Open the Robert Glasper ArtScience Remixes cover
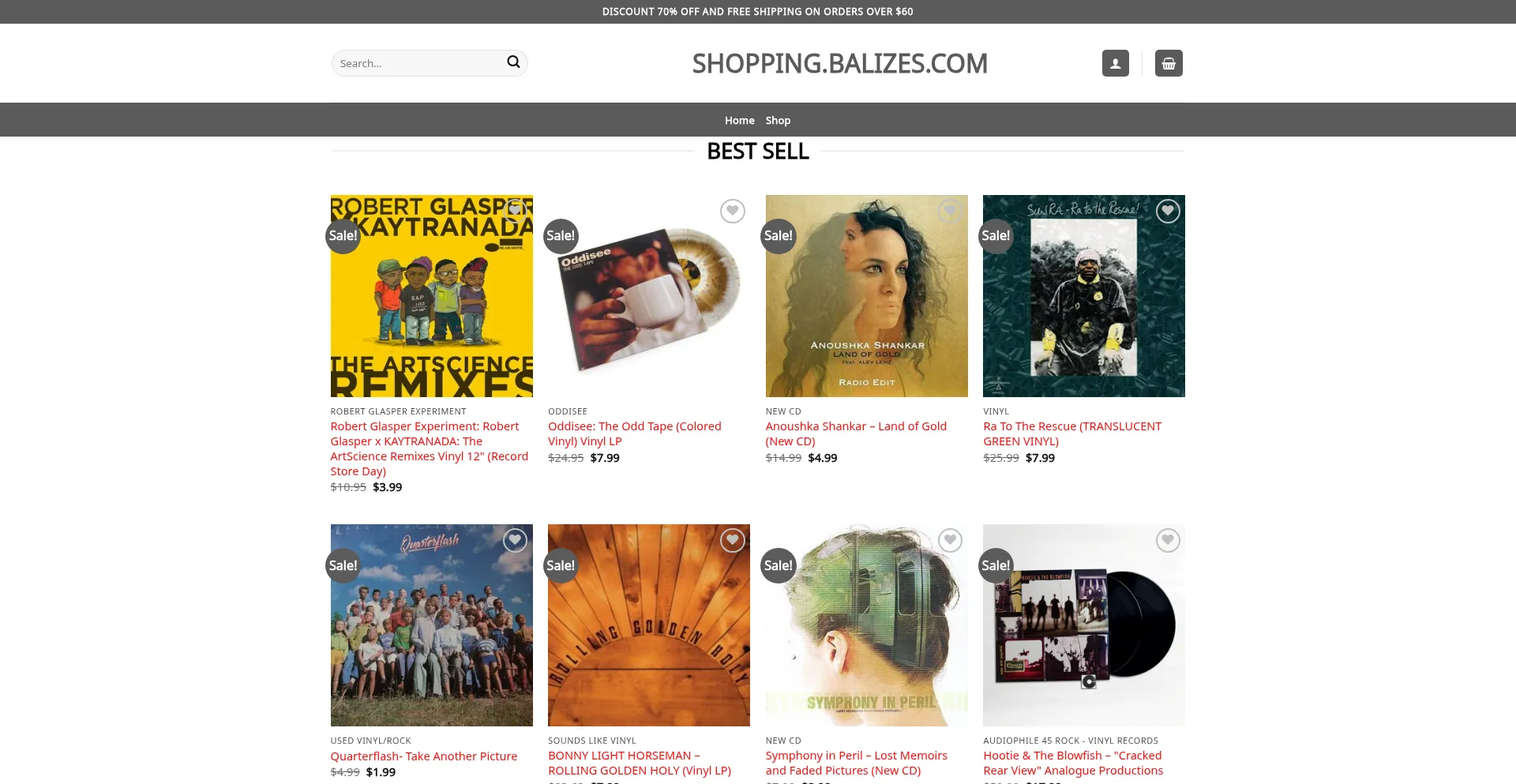 tap(431, 296)
